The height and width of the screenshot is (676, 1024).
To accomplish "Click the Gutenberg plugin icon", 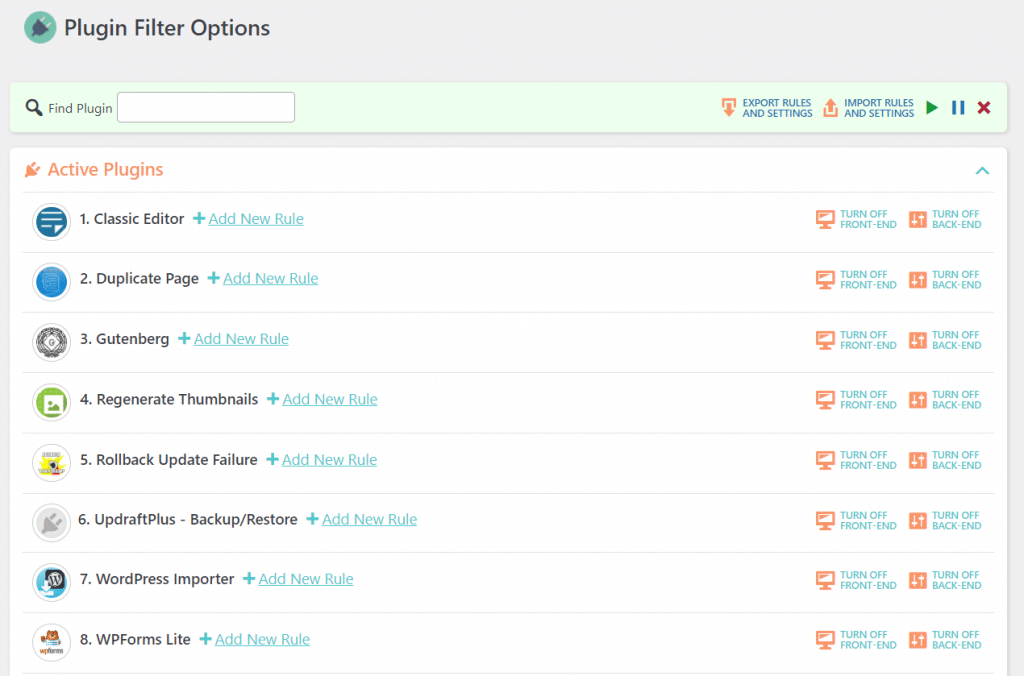I will click(x=52, y=342).
